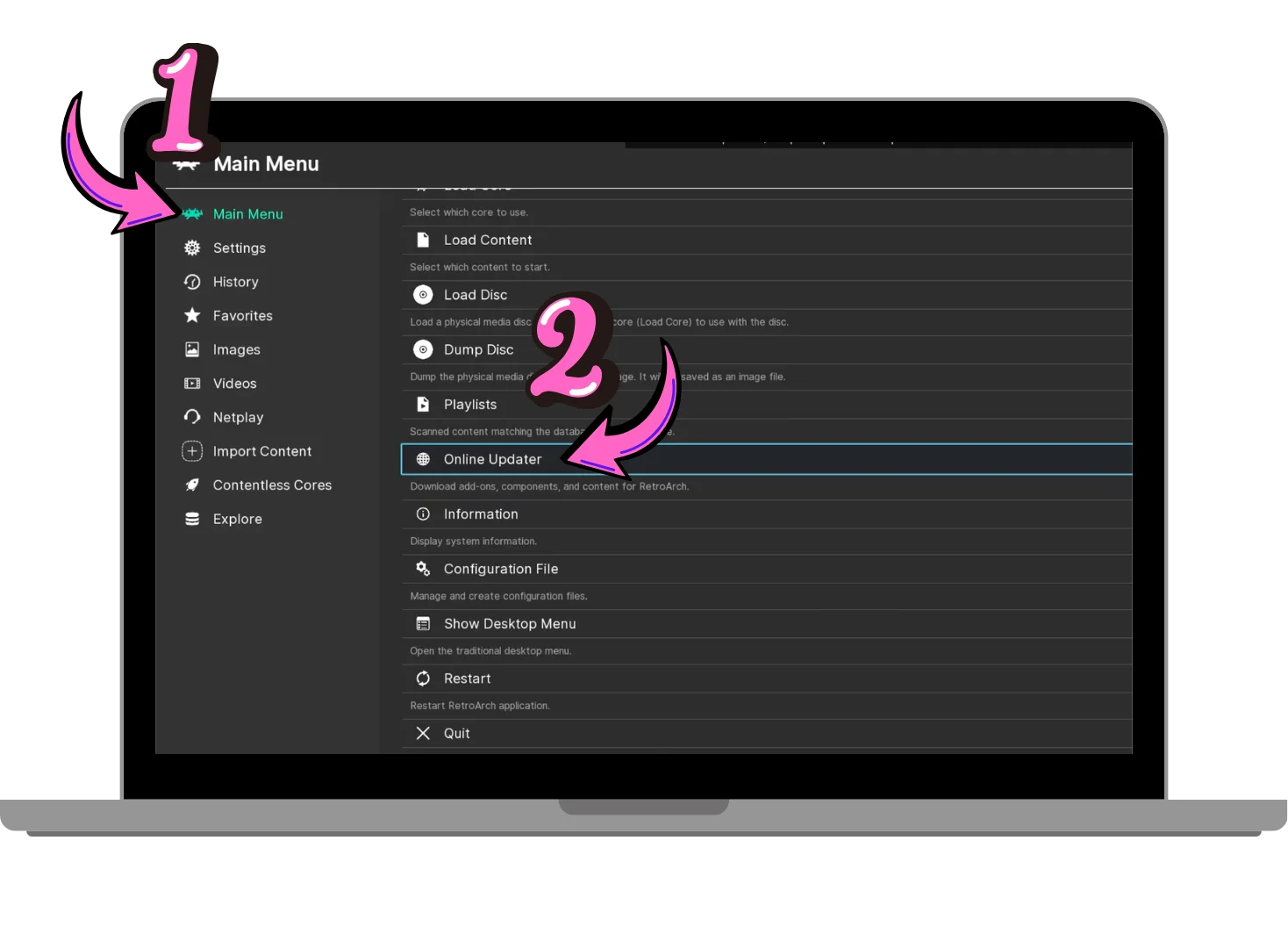Open the Online Updater entry

[767, 459]
